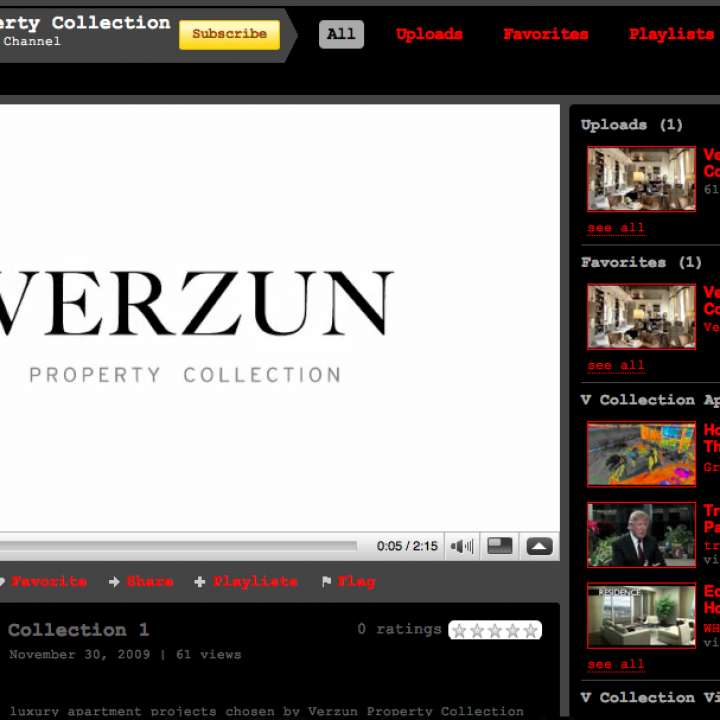Viewport: 720px width, 720px height.
Task: Click the Collection 1 video title
Action: coord(79,630)
